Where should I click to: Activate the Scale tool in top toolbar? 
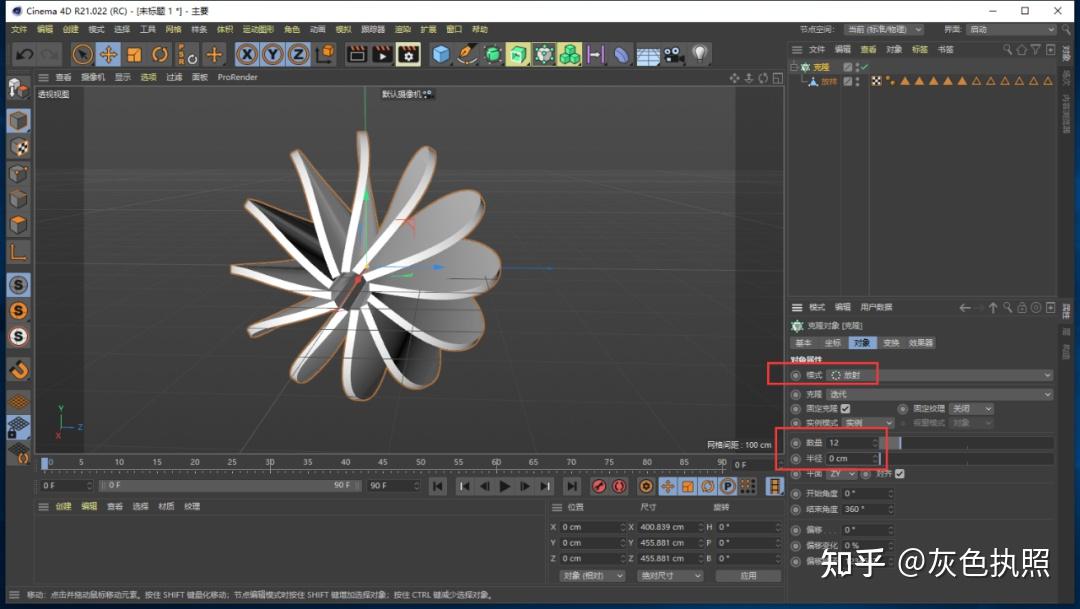134,54
